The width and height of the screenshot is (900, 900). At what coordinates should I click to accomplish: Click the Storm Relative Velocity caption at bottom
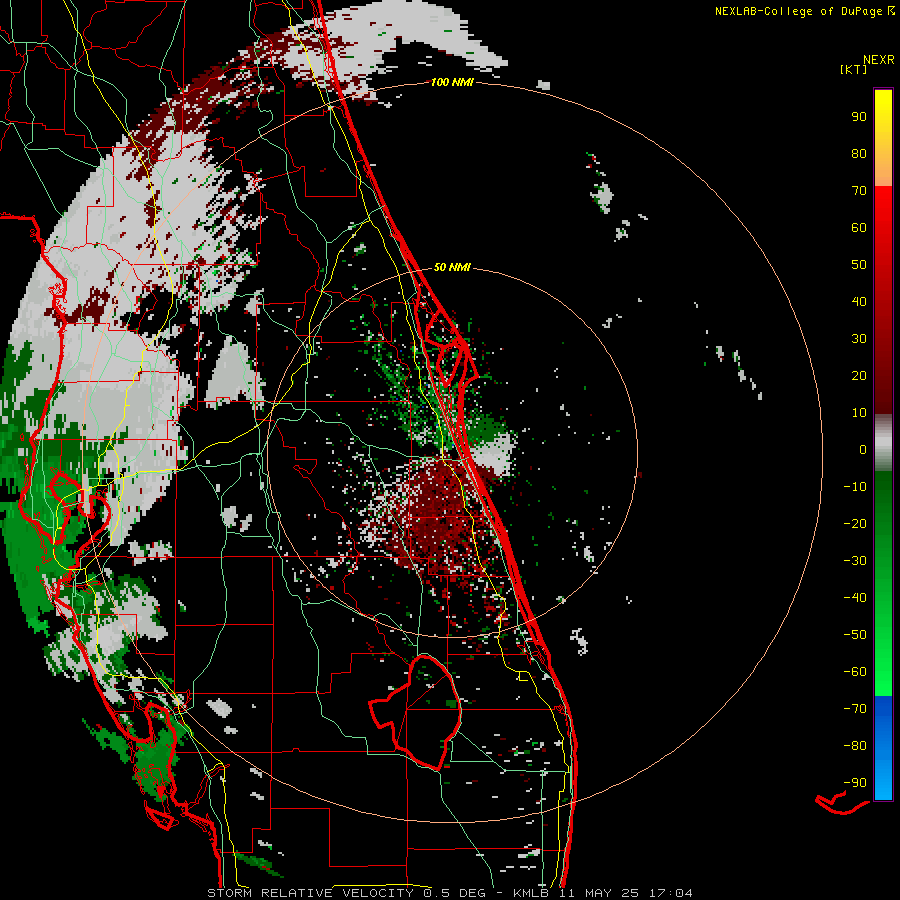tap(449, 893)
